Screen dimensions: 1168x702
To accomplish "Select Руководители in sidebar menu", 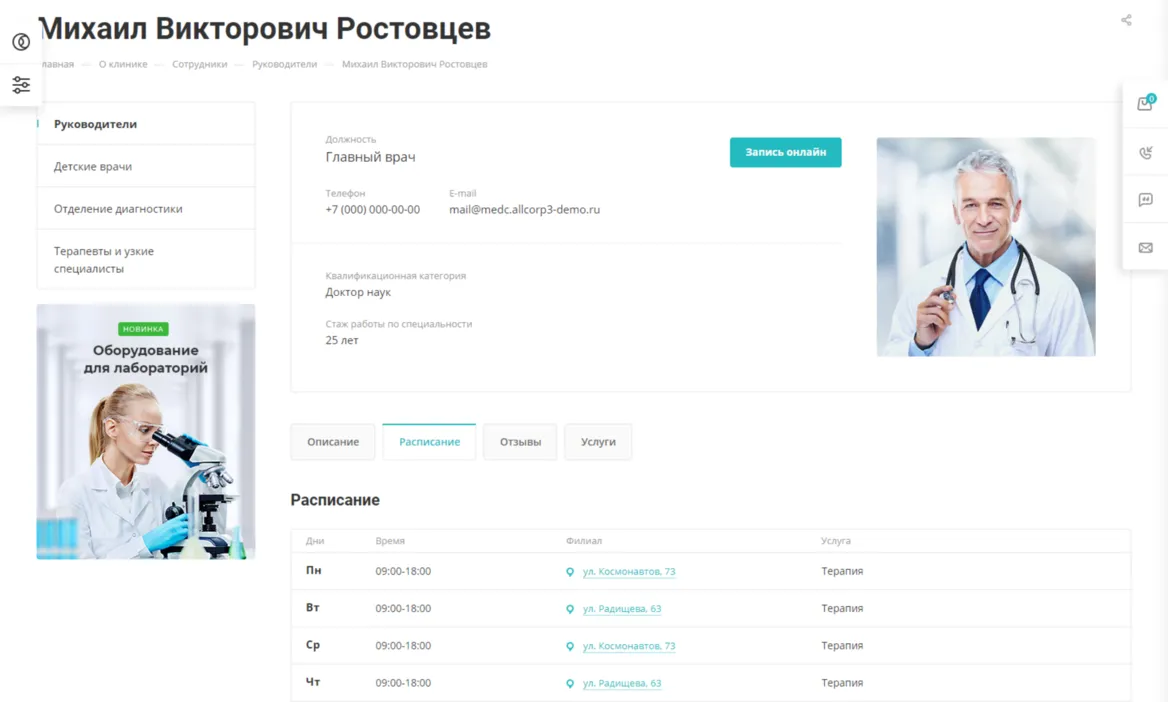I will tap(146, 124).
